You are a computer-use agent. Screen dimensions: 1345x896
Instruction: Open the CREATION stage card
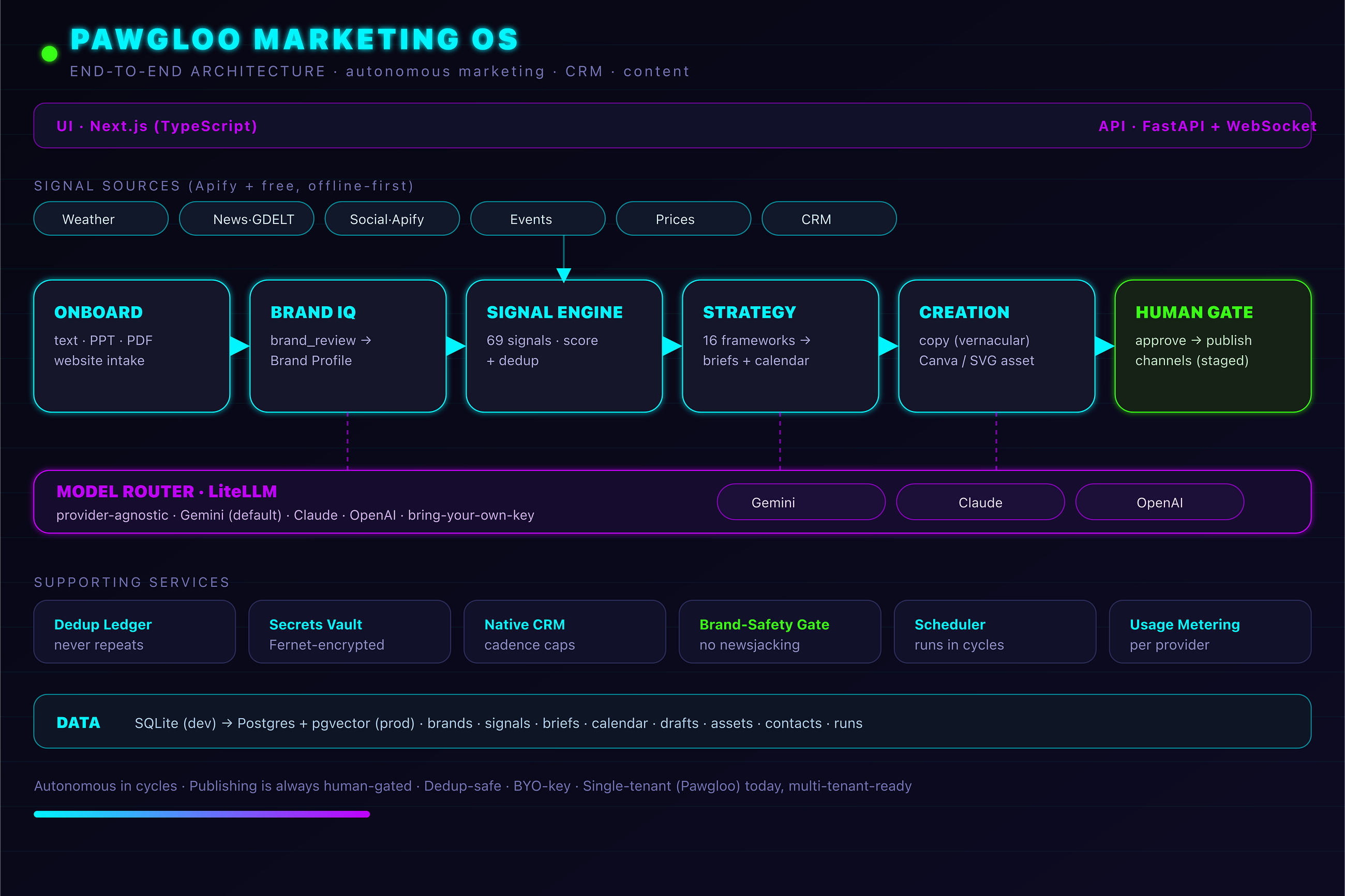pos(996,346)
